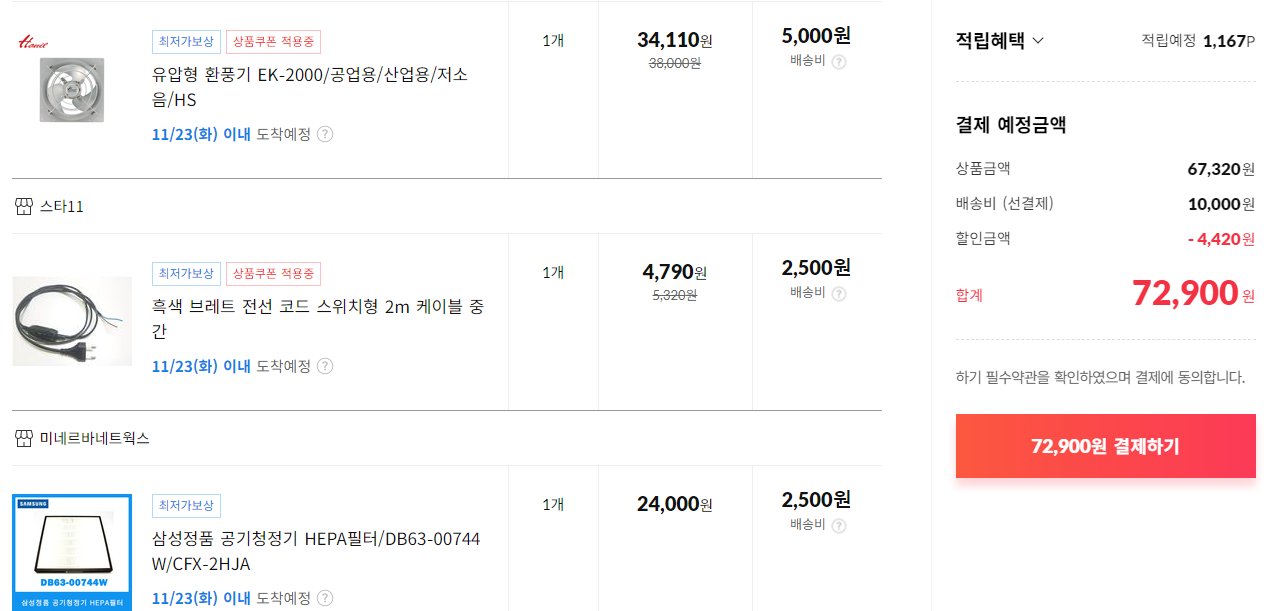Click the black power cord thumbnail

tap(72, 321)
